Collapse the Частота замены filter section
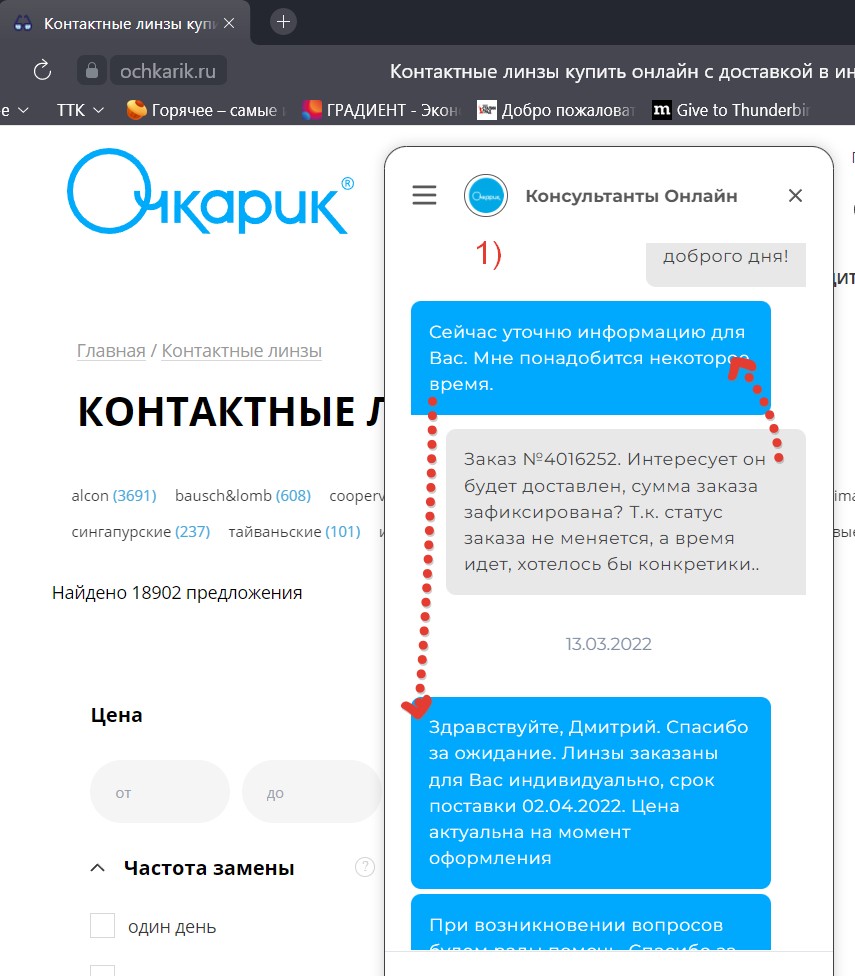This screenshot has height=976, width=855. pyautogui.click(x=98, y=868)
